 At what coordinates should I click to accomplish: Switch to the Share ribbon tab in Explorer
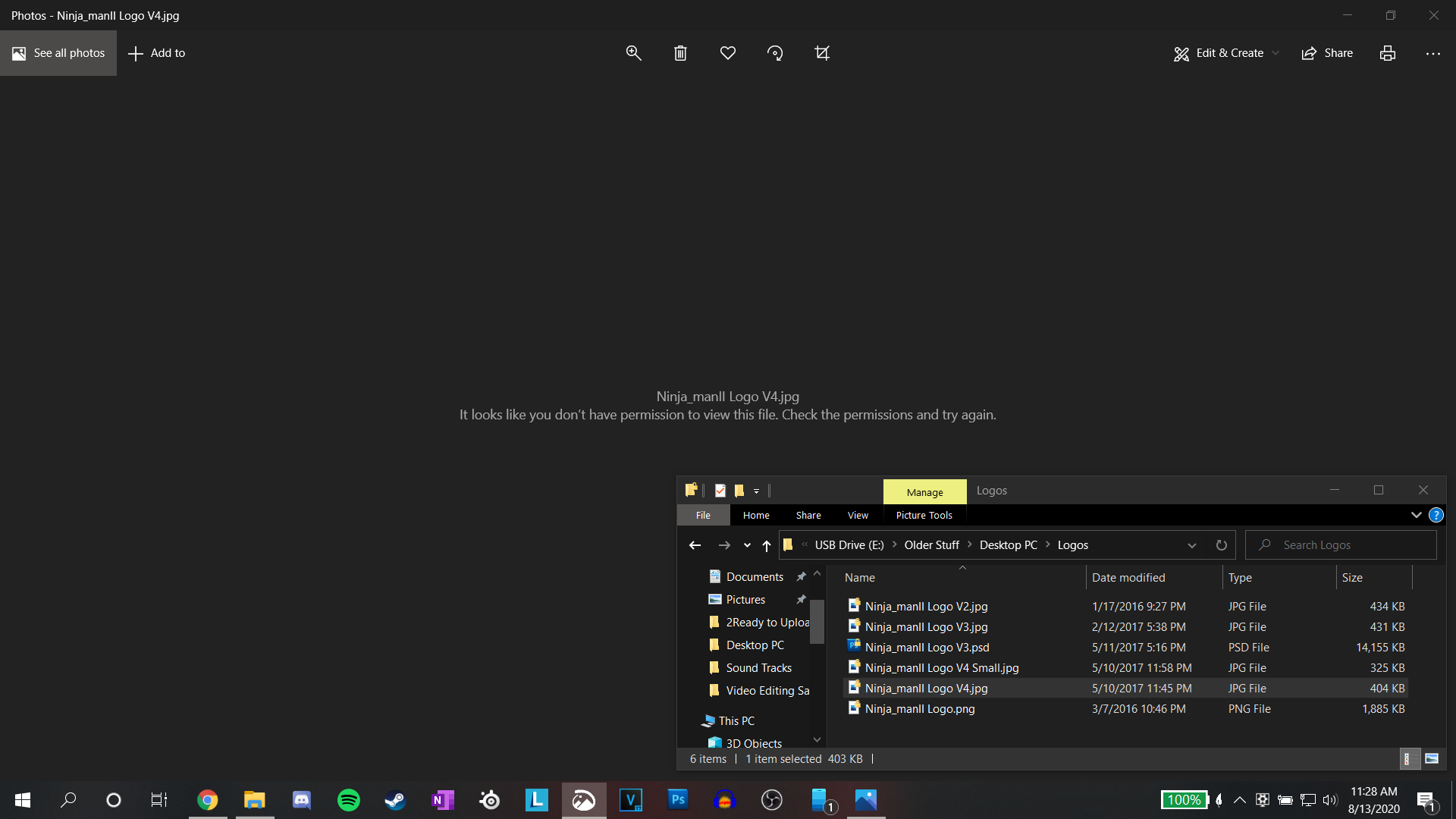click(x=808, y=515)
